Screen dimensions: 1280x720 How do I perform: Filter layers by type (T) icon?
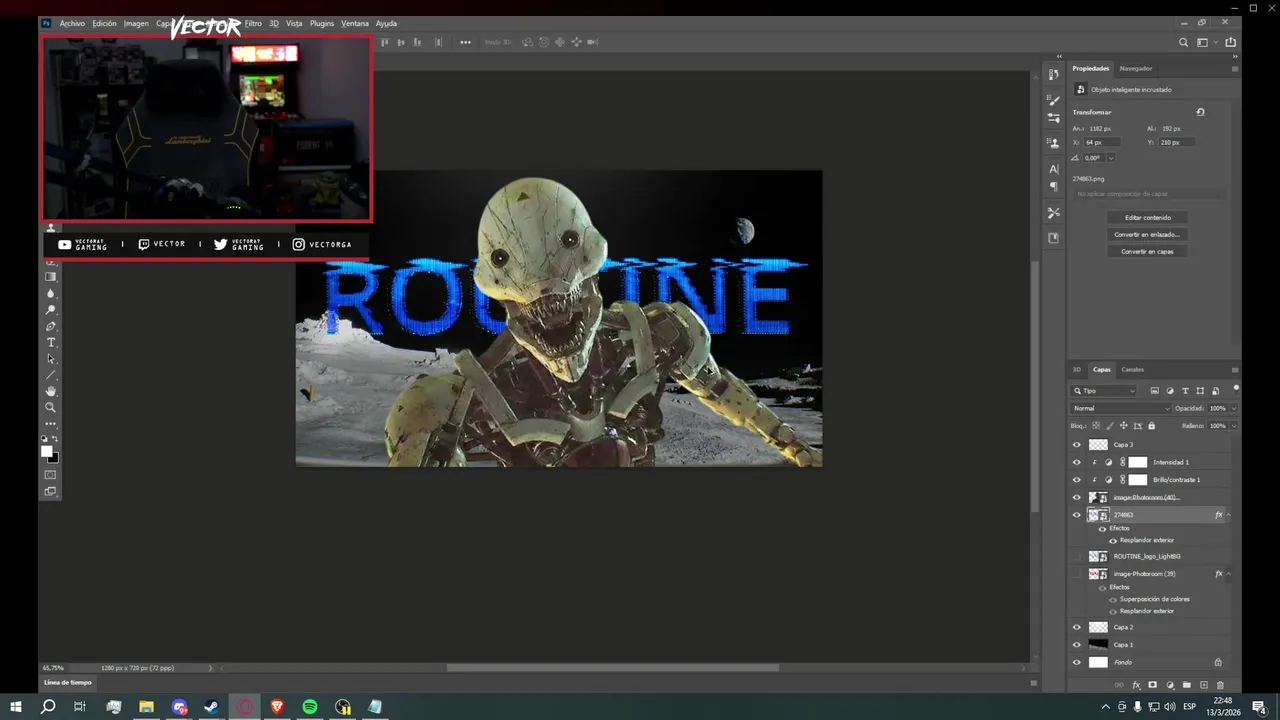coord(1186,391)
